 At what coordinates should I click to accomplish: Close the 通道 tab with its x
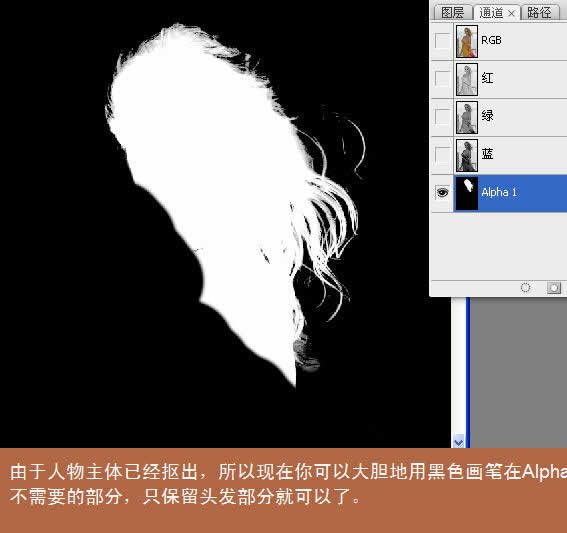point(511,14)
